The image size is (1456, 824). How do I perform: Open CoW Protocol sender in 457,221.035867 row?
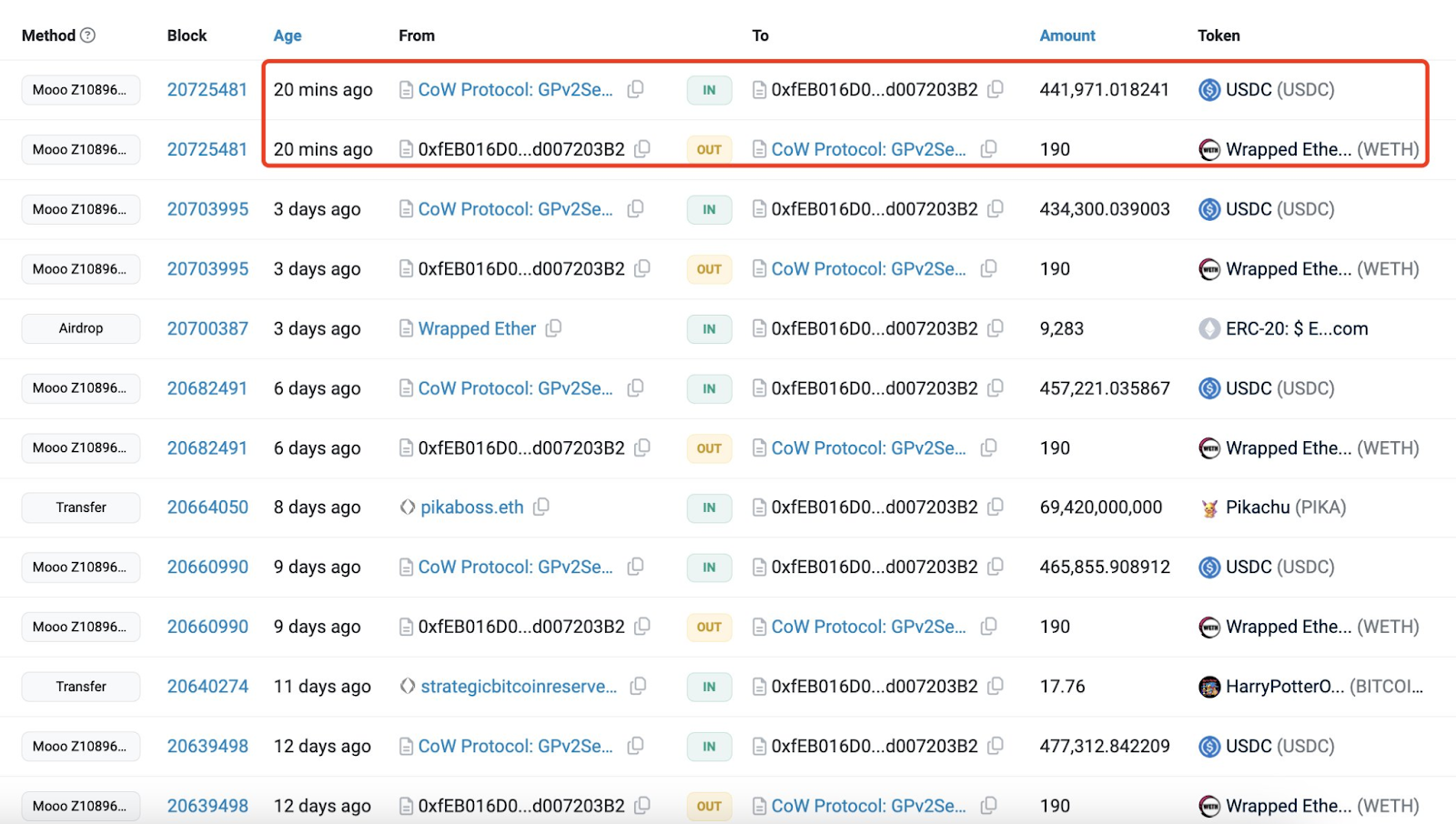[x=516, y=388]
